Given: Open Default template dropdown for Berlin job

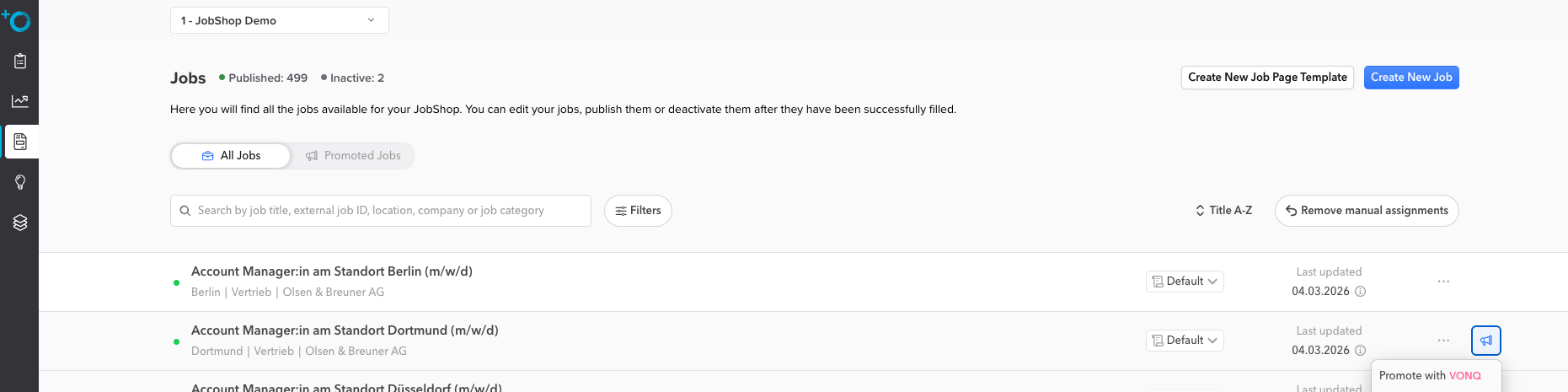Looking at the screenshot, I should (x=1185, y=282).
